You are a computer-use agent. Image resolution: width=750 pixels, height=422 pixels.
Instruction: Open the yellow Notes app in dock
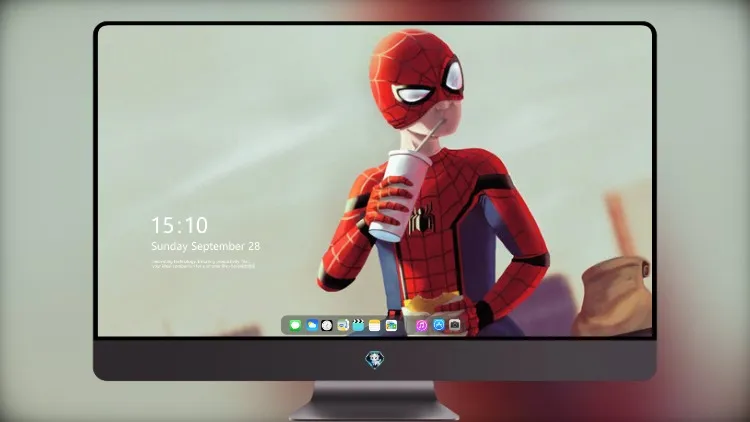(375, 325)
